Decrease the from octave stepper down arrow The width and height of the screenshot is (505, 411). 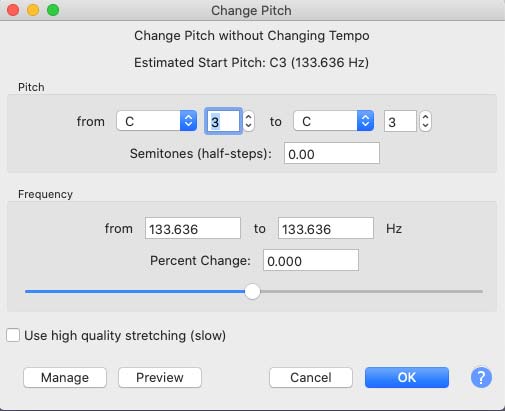click(248, 126)
